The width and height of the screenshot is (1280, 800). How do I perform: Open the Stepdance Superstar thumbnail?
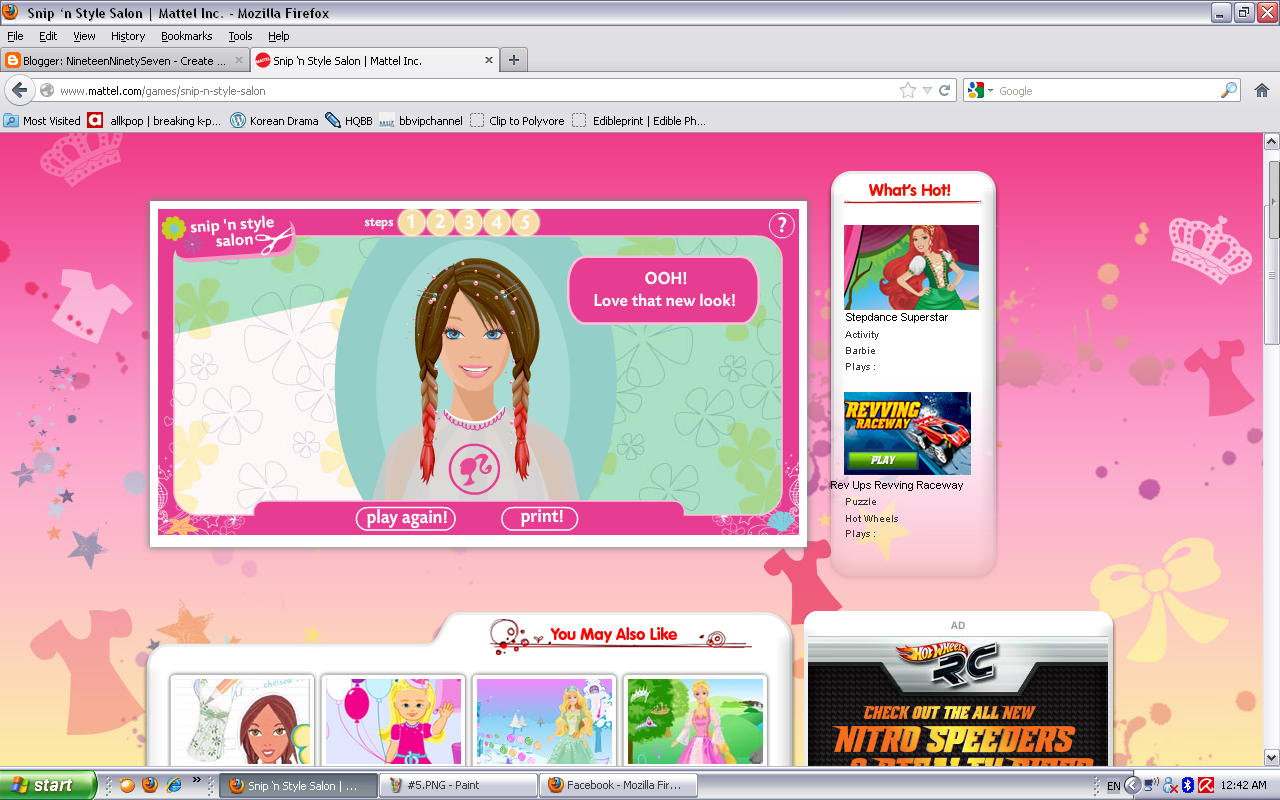pos(911,267)
